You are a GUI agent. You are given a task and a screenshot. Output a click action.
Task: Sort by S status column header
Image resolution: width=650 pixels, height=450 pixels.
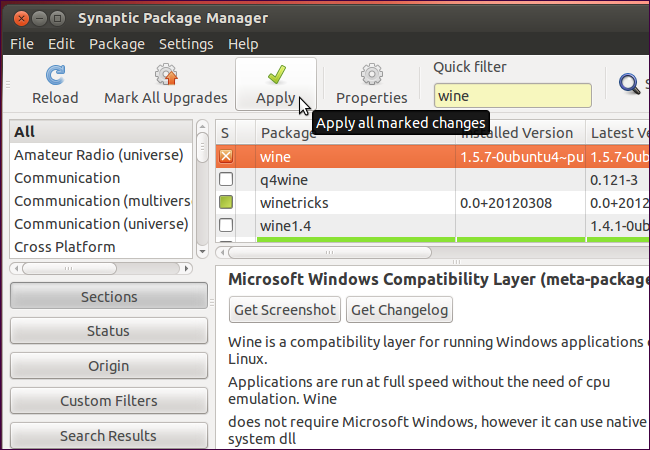point(225,133)
